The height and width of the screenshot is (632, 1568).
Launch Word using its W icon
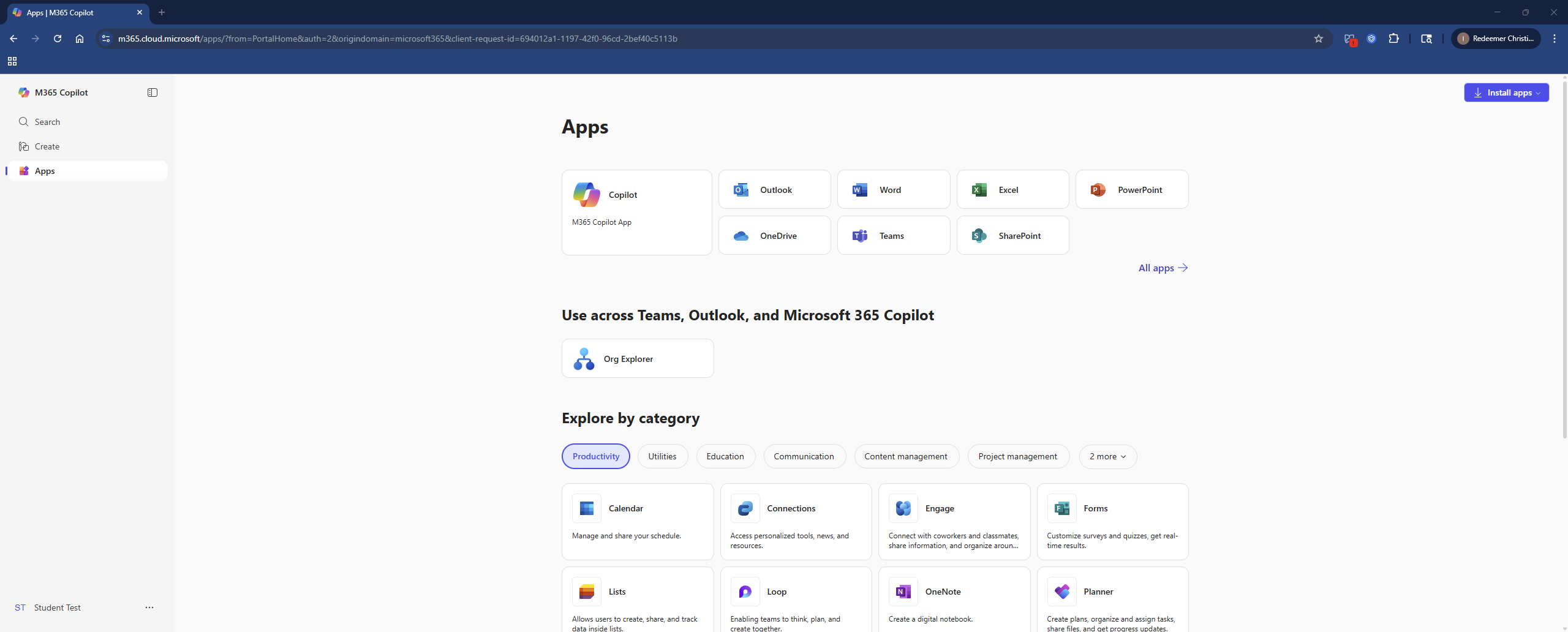coord(860,190)
